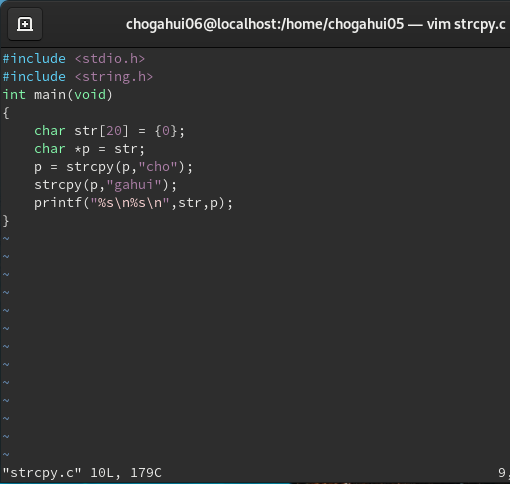Click the 'void' keyword in main
Image resolution: width=510 pixels, height=484 pixels.
90,95
